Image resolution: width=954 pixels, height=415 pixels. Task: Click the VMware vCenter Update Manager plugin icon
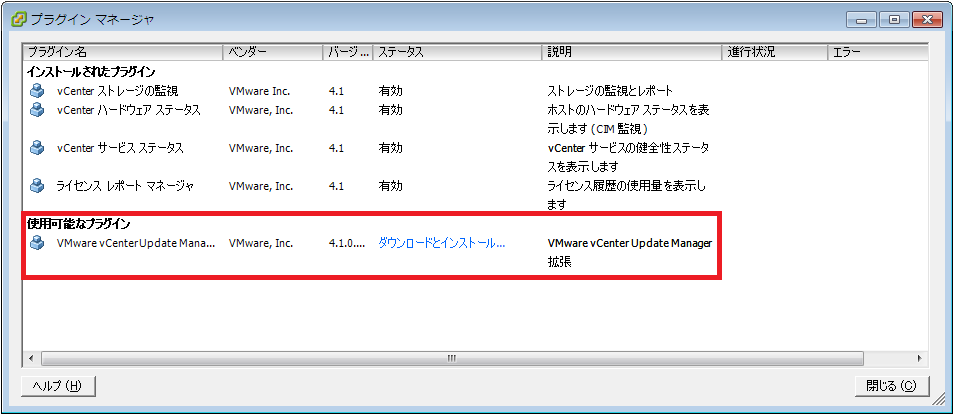37,243
